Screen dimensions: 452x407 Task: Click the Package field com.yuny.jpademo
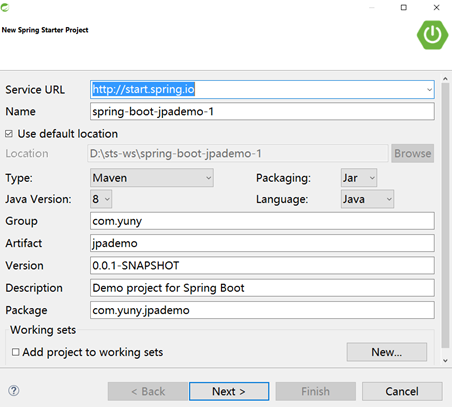click(x=262, y=310)
